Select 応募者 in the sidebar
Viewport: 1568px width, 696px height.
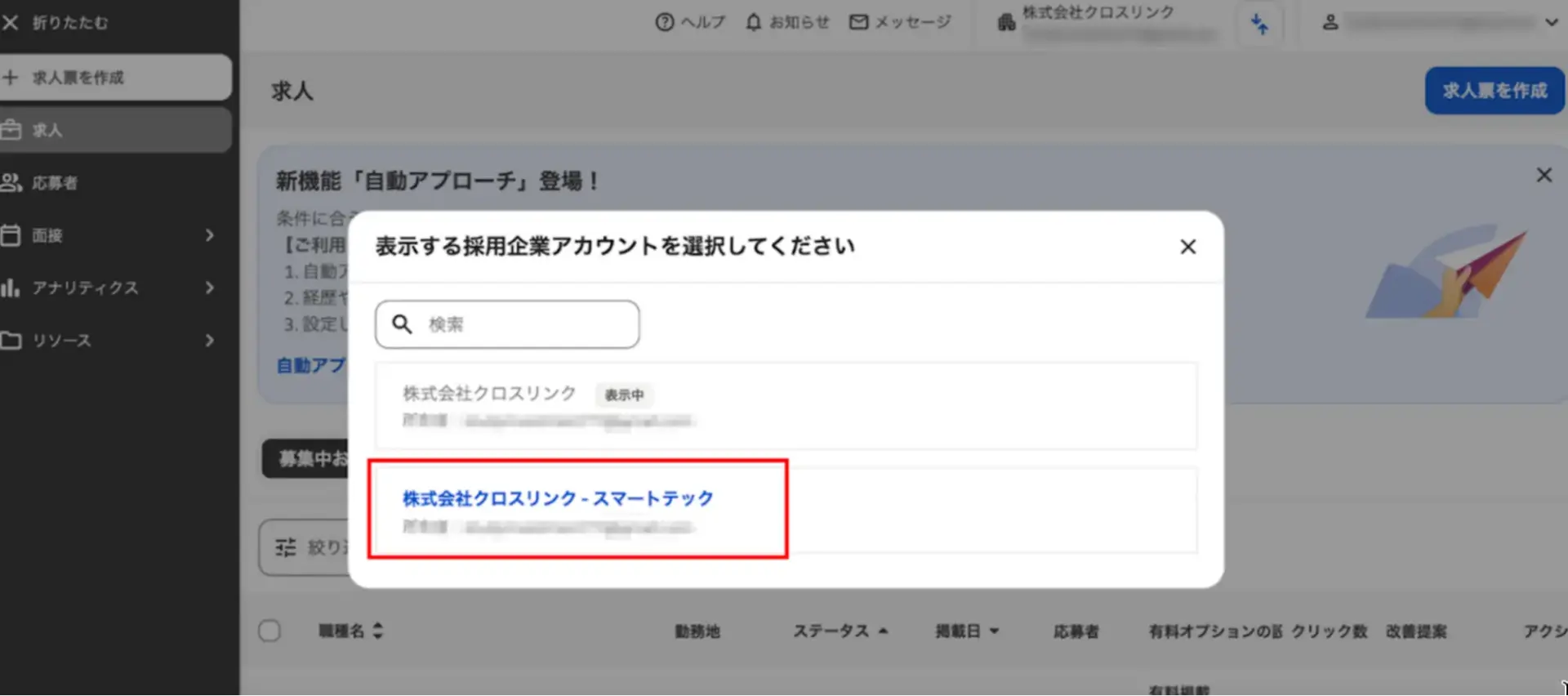point(54,183)
